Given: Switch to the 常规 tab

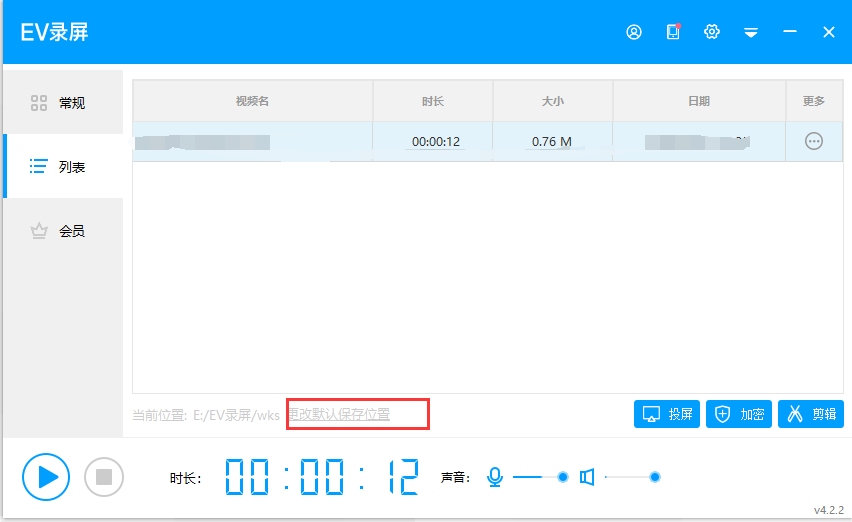Looking at the screenshot, I should click(x=63, y=103).
